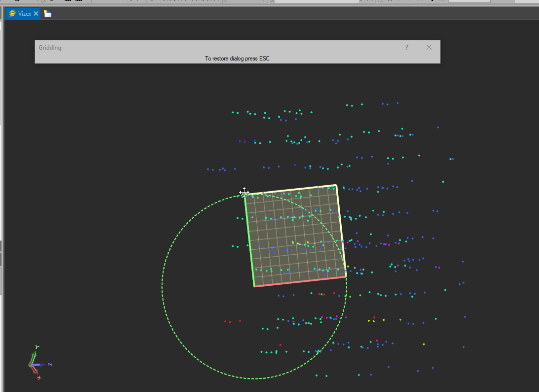The height and width of the screenshot is (392, 539).
Task: Pick the yellow point at lower right
Action: click(424, 344)
